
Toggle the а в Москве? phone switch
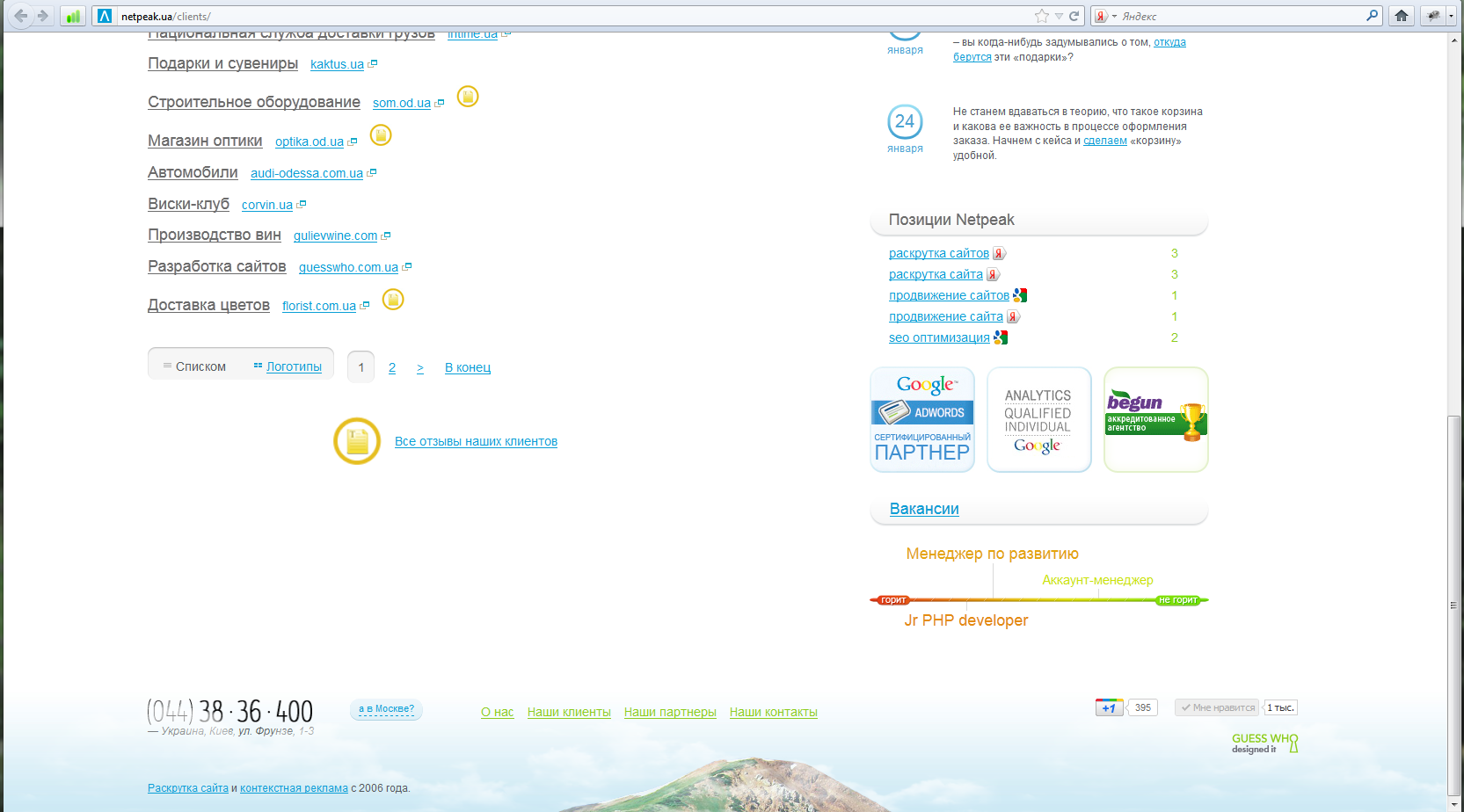pyautogui.click(x=386, y=709)
